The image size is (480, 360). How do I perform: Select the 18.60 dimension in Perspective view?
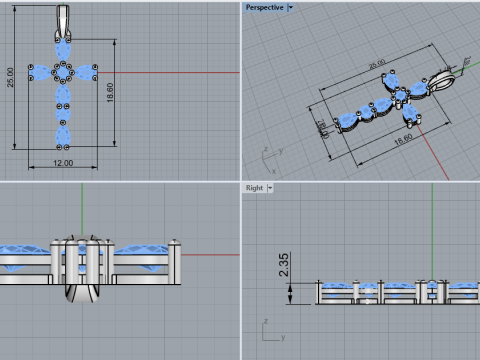click(x=403, y=139)
